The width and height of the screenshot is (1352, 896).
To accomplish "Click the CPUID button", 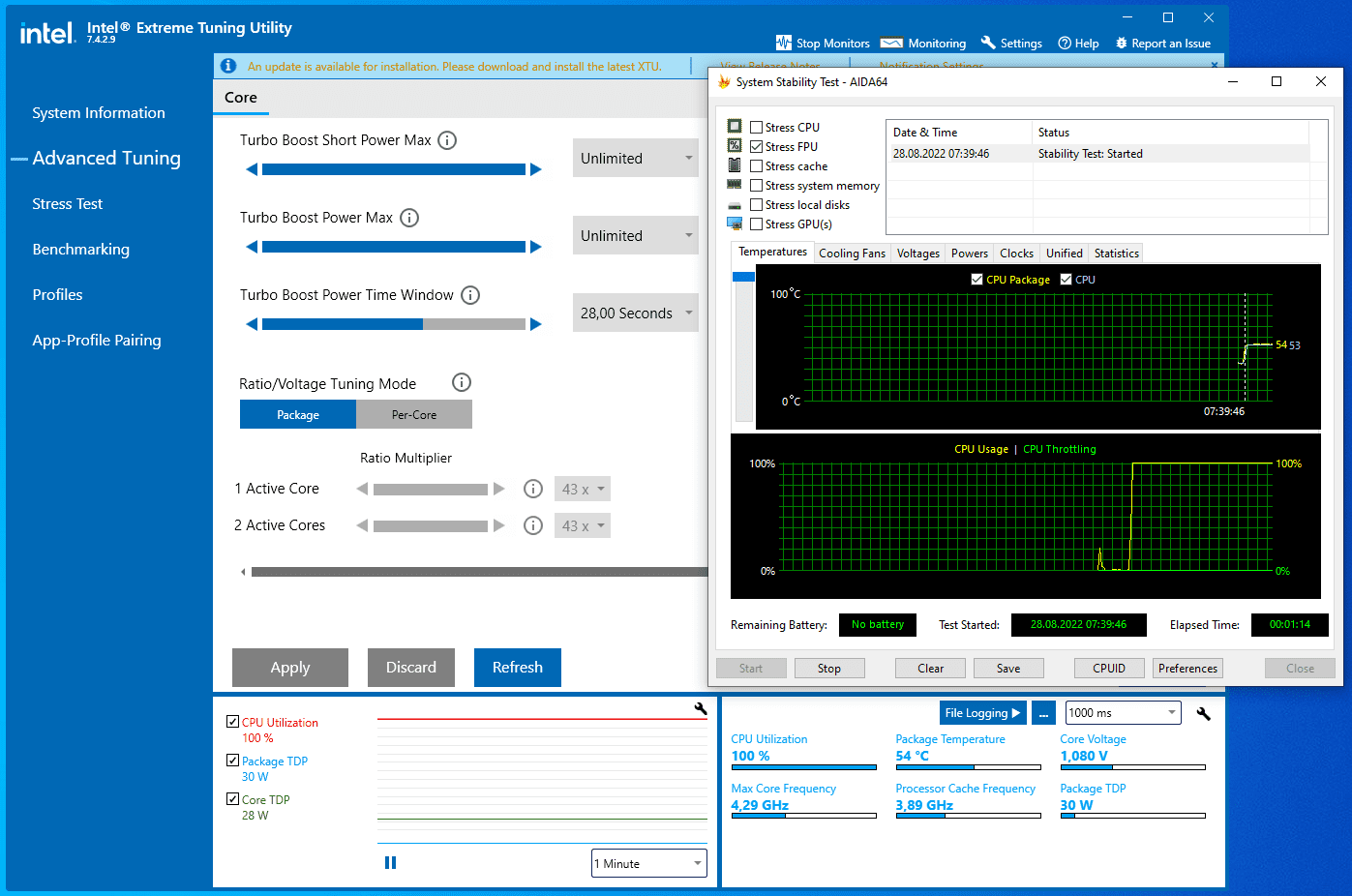I will [x=1109, y=669].
